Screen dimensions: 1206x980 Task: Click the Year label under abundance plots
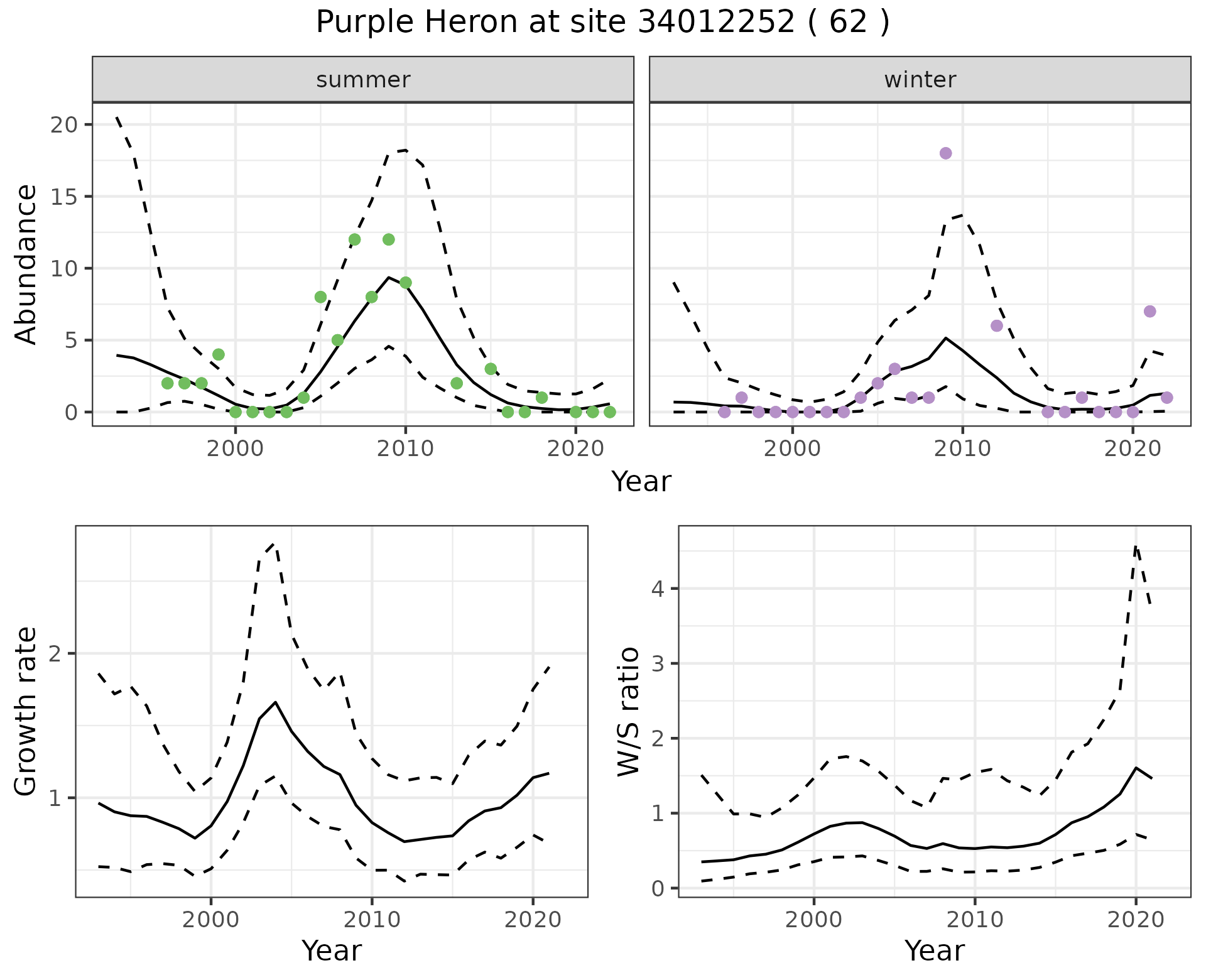click(641, 482)
